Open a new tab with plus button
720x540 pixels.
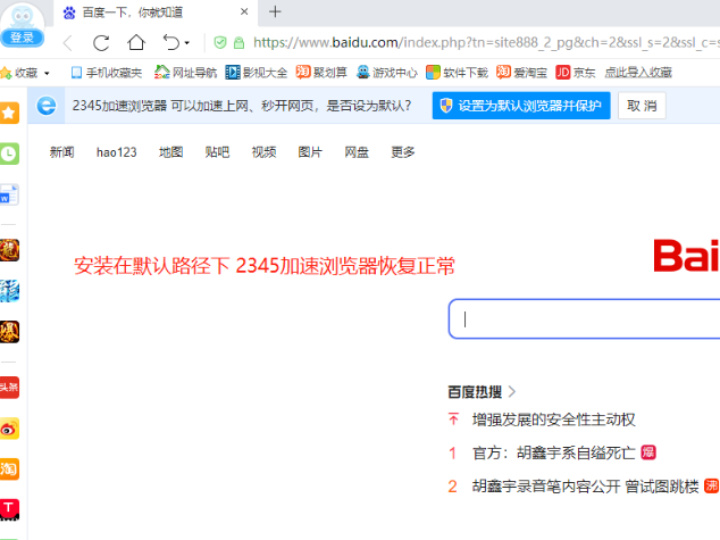coord(275,12)
